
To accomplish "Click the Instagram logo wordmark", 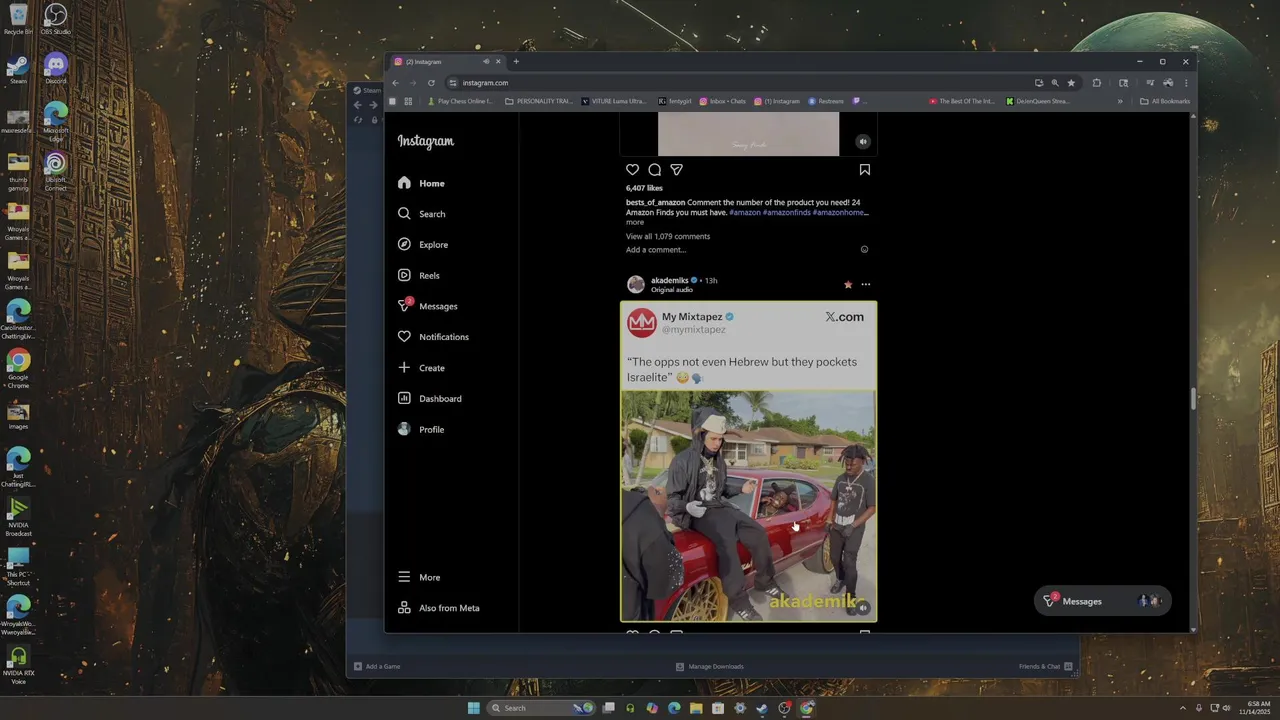I will point(426,142).
